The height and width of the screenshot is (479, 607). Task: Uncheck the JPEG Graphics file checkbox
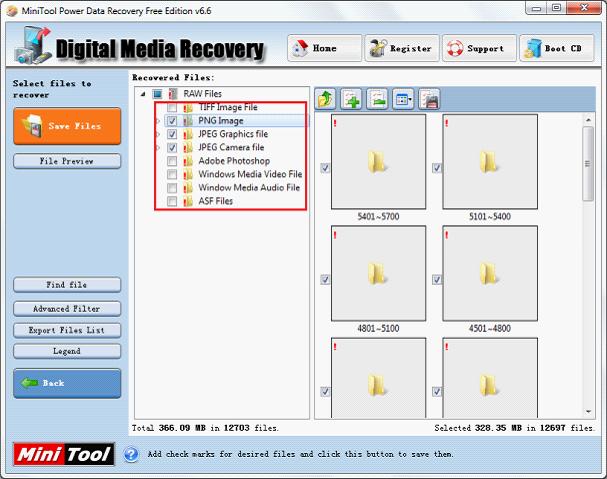[172, 134]
